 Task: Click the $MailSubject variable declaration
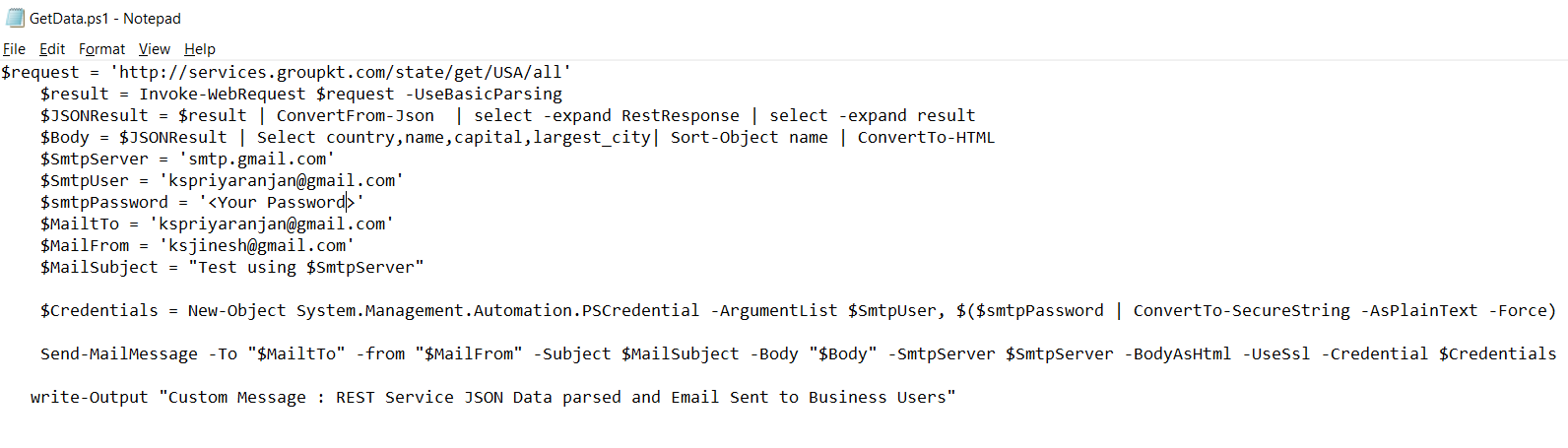98,267
